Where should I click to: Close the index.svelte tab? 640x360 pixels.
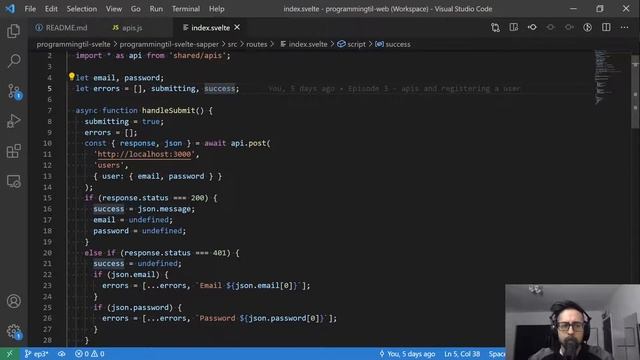(237, 27)
